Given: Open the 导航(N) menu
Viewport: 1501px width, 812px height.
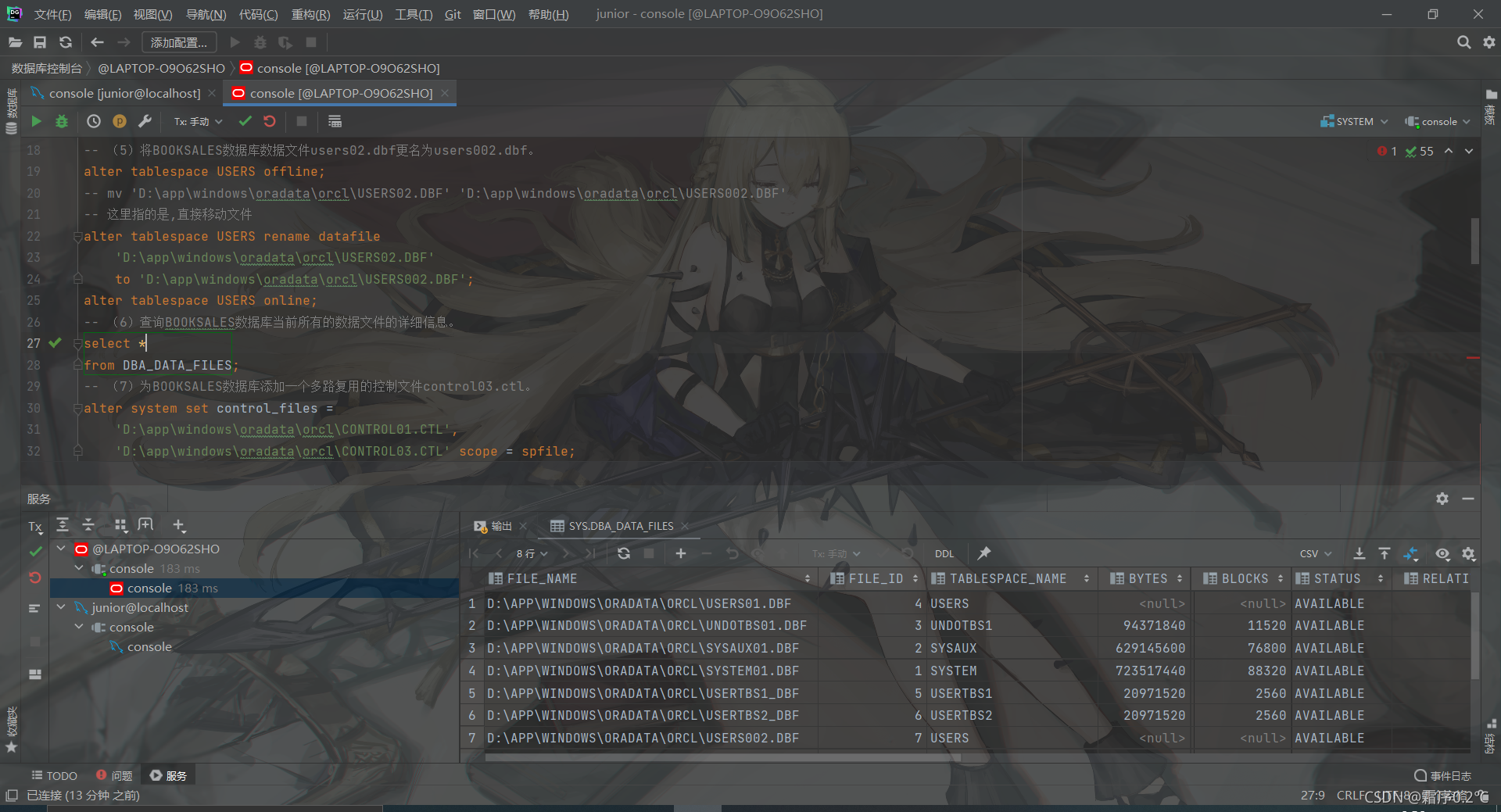Looking at the screenshot, I should (x=206, y=14).
